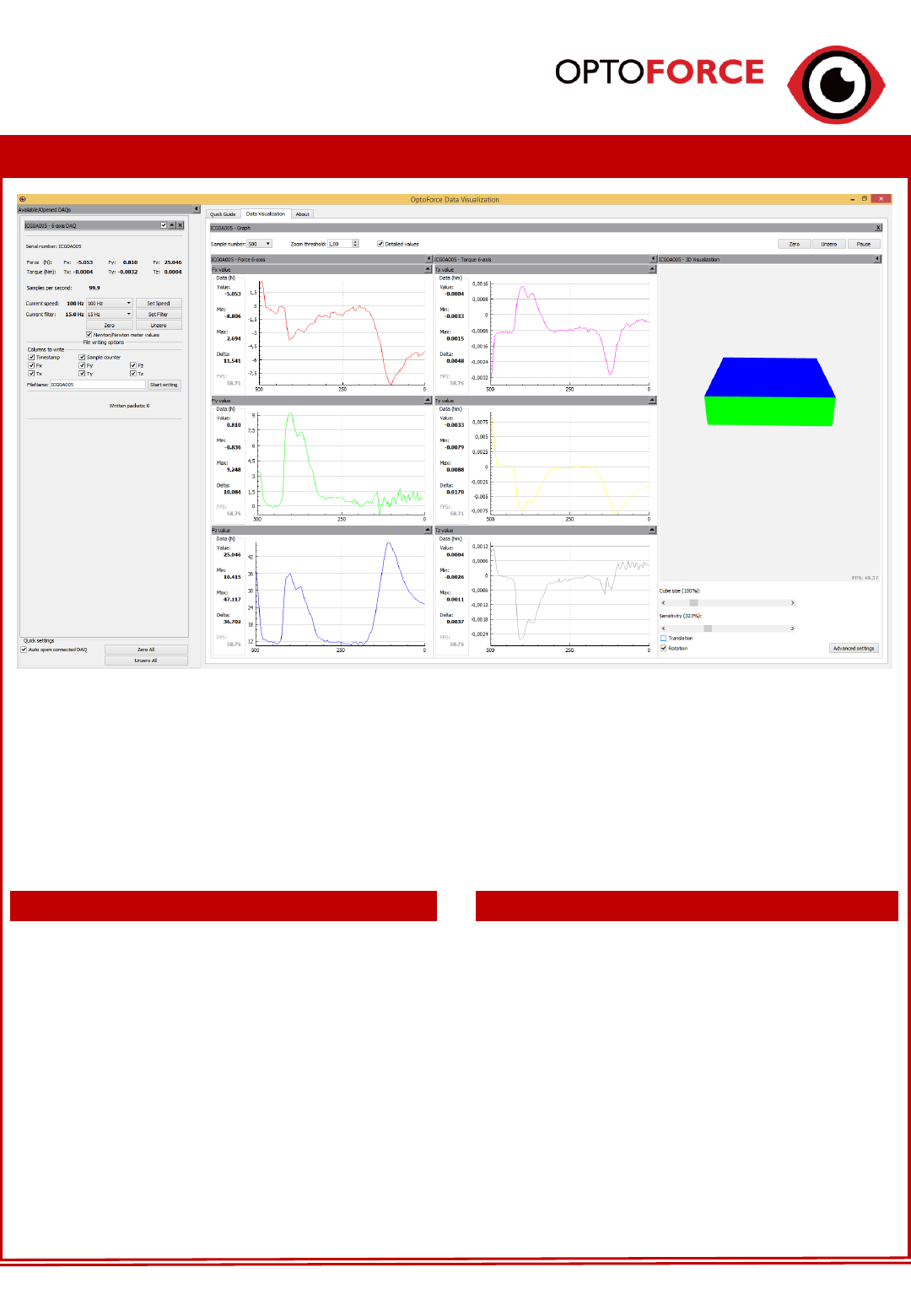Collapse the Tx value graph
The width and height of the screenshot is (911, 1316).
click(652, 269)
